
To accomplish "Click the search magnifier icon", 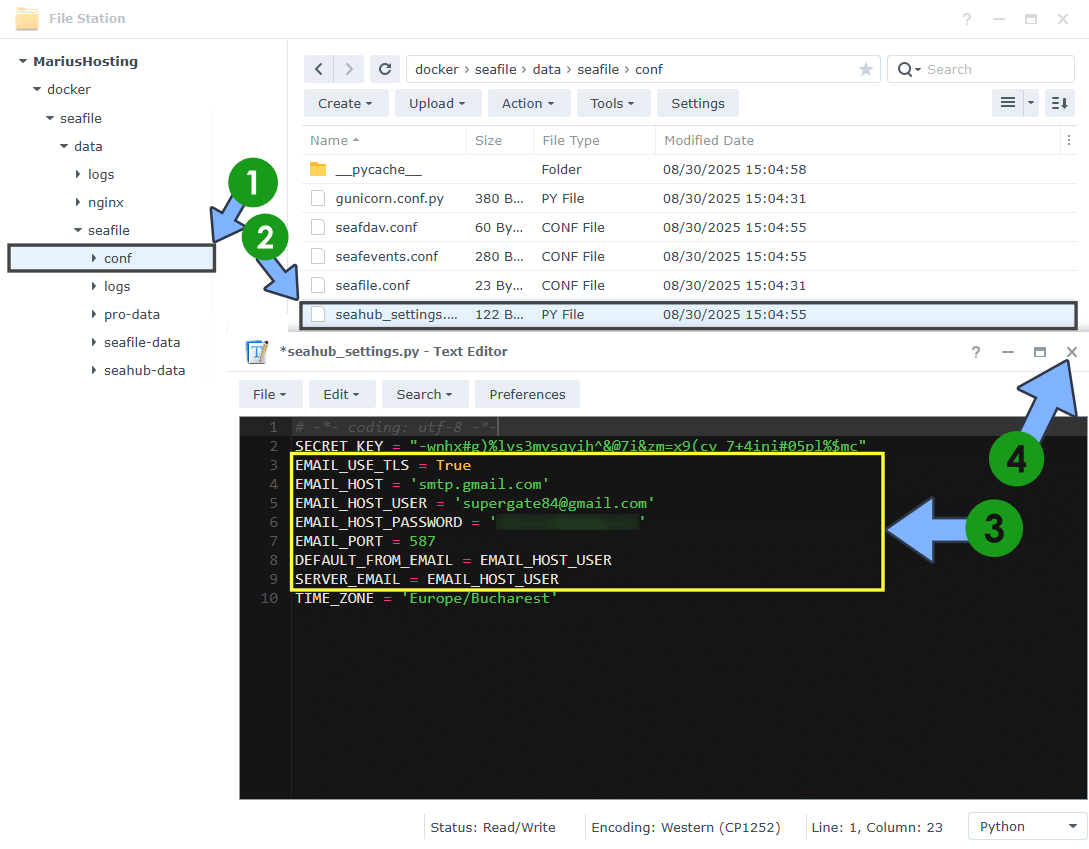I will [x=905, y=69].
